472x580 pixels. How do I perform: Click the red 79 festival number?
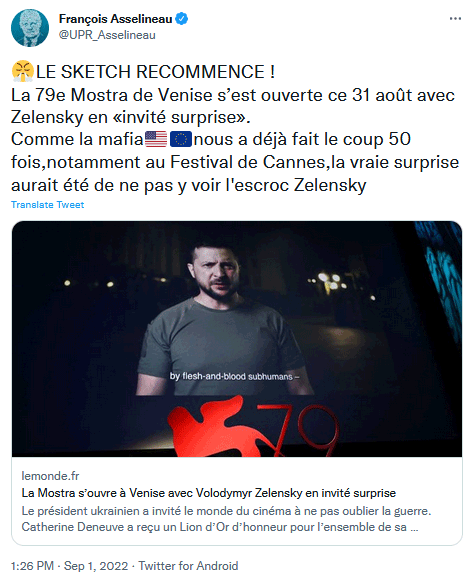[298, 430]
